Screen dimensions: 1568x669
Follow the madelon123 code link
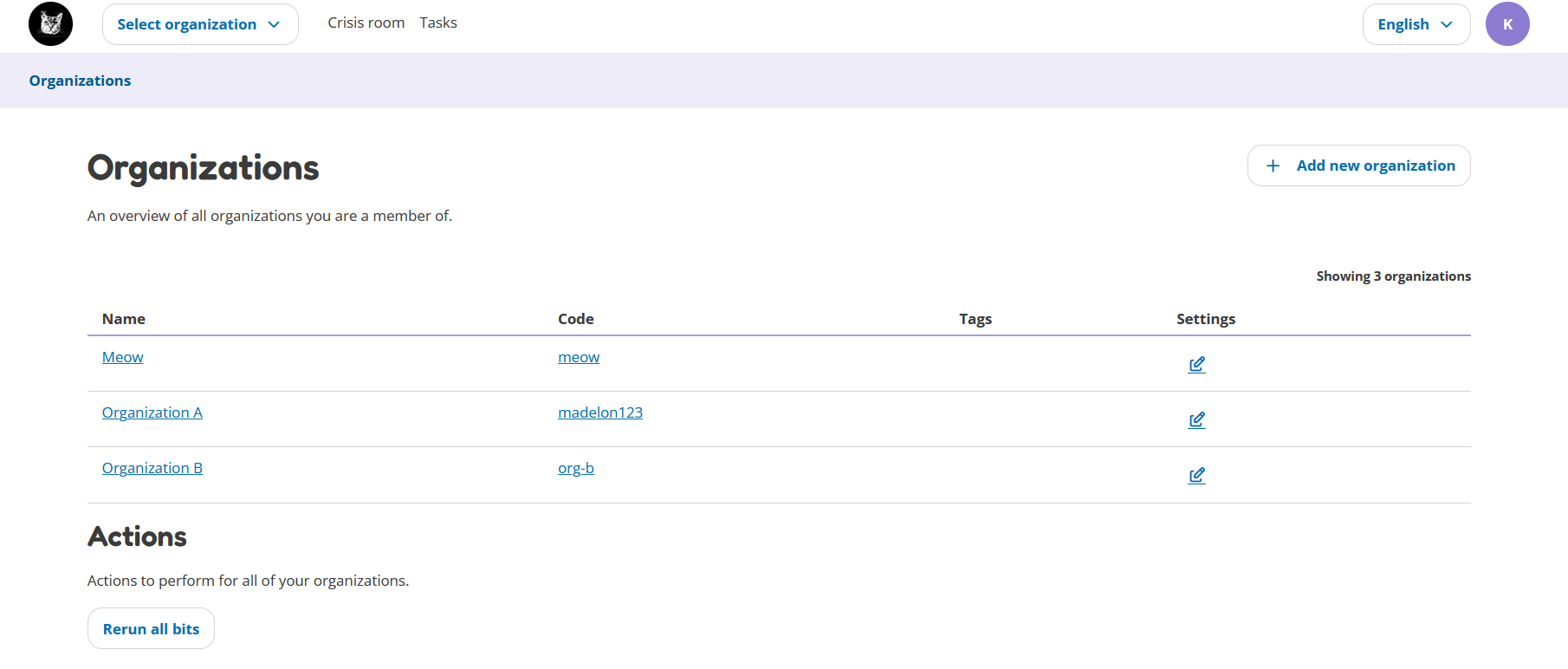[600, 412]
